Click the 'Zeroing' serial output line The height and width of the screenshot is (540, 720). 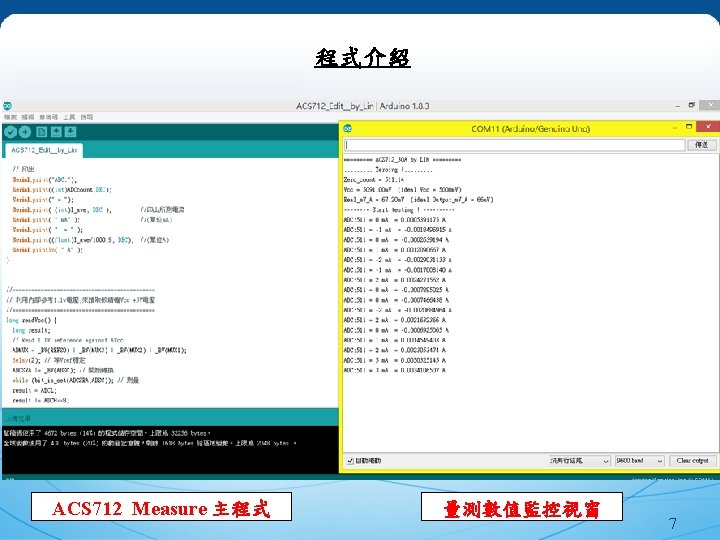pyautogui.click(x=388, y=170)
